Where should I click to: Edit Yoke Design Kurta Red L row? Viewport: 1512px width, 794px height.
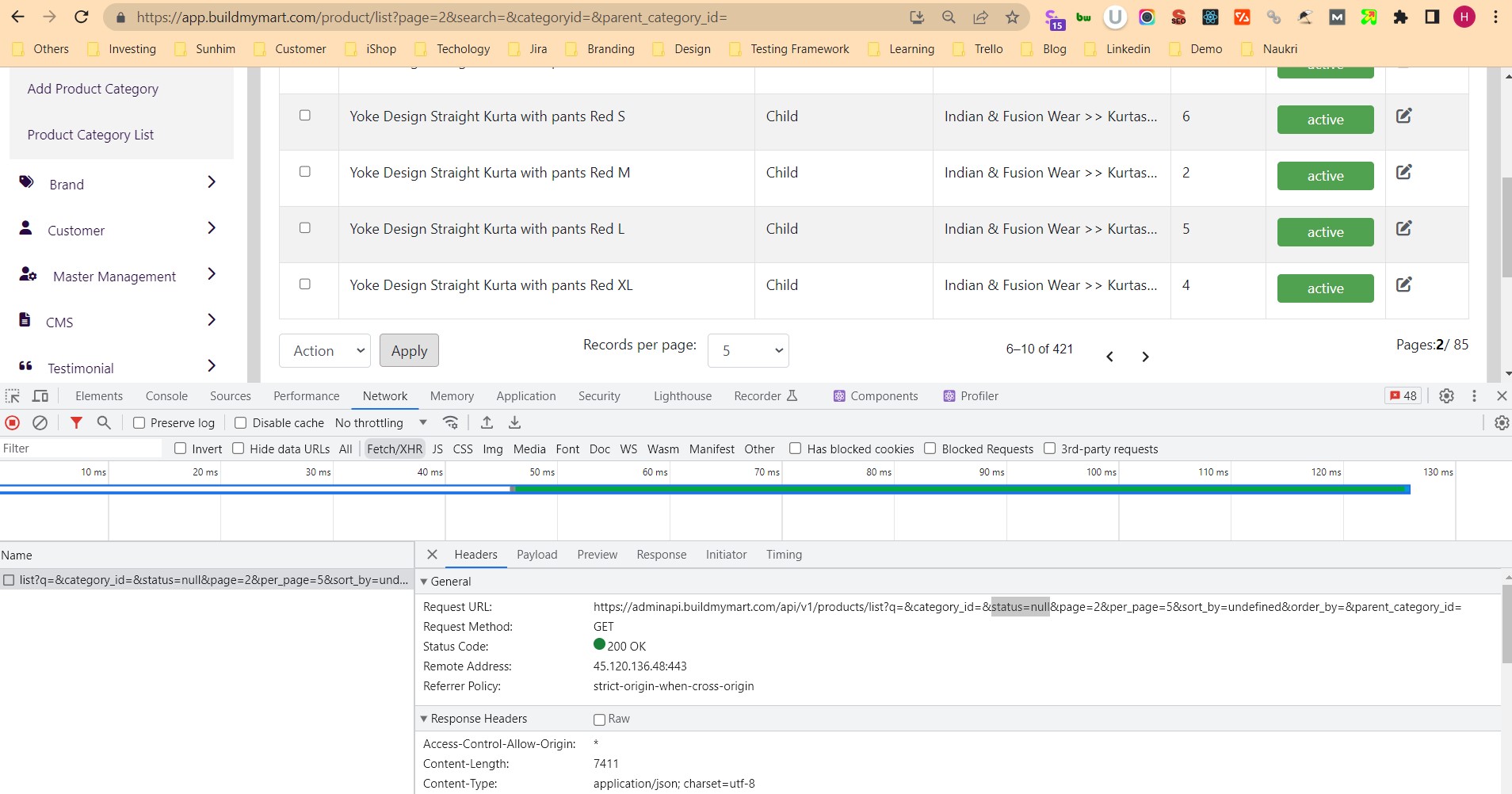point(1403,228)
